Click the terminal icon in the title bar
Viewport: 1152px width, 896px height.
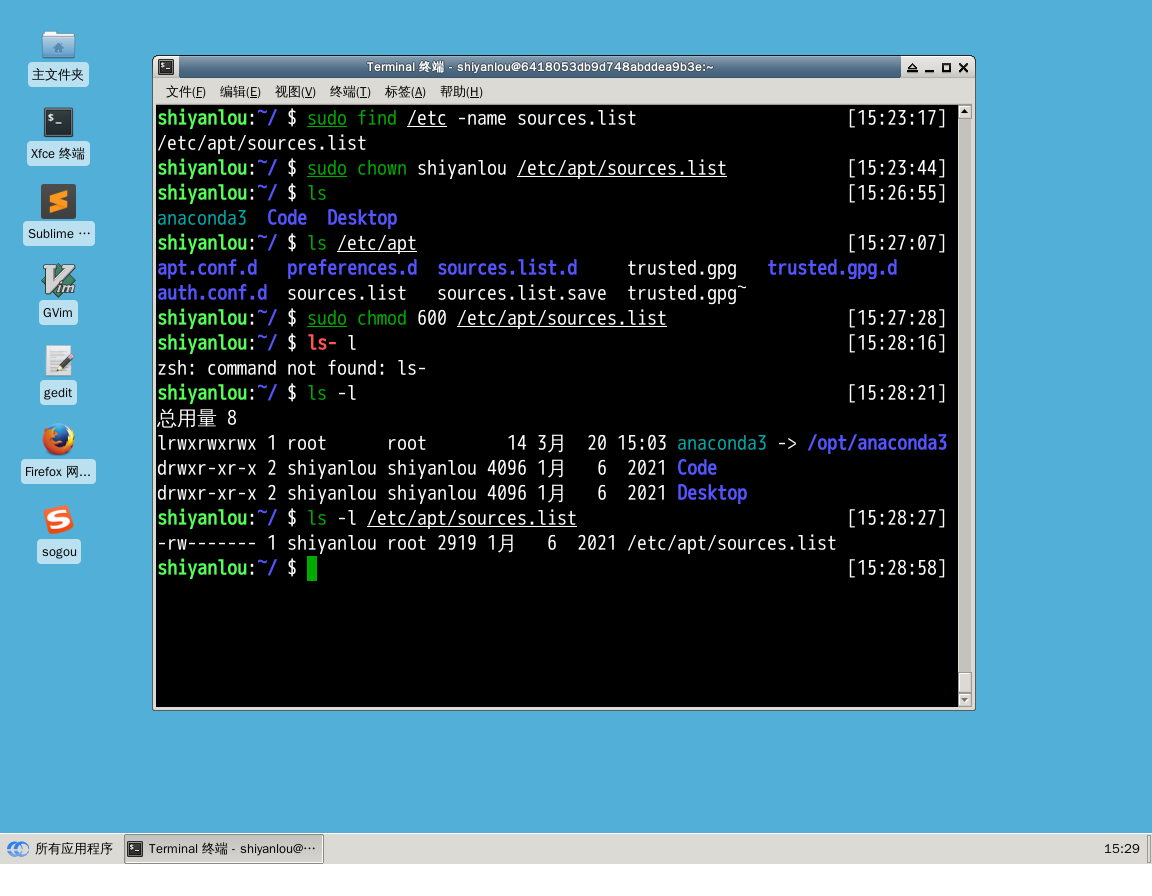[x=166, y=67]
